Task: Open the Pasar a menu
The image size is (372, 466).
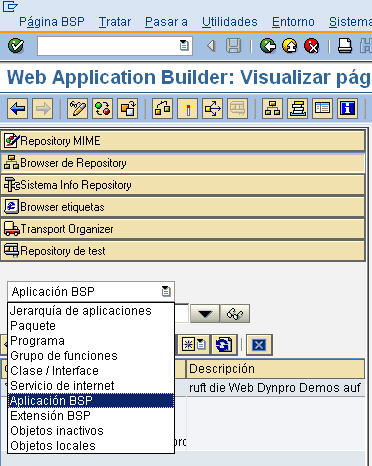Action: coord(166,22)
